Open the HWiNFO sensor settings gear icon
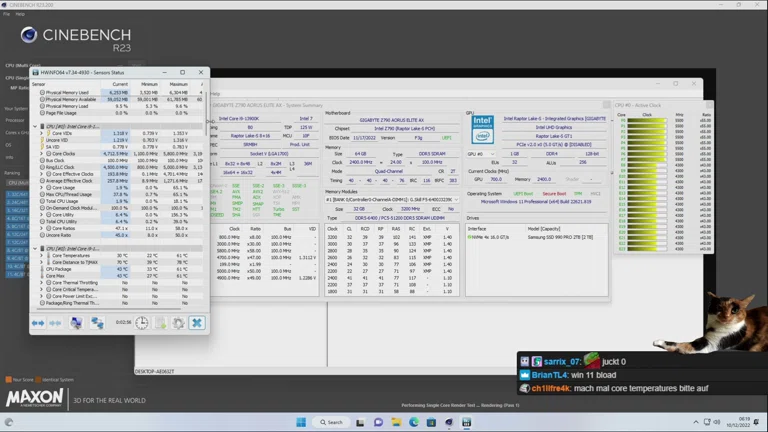 [178, 323]
